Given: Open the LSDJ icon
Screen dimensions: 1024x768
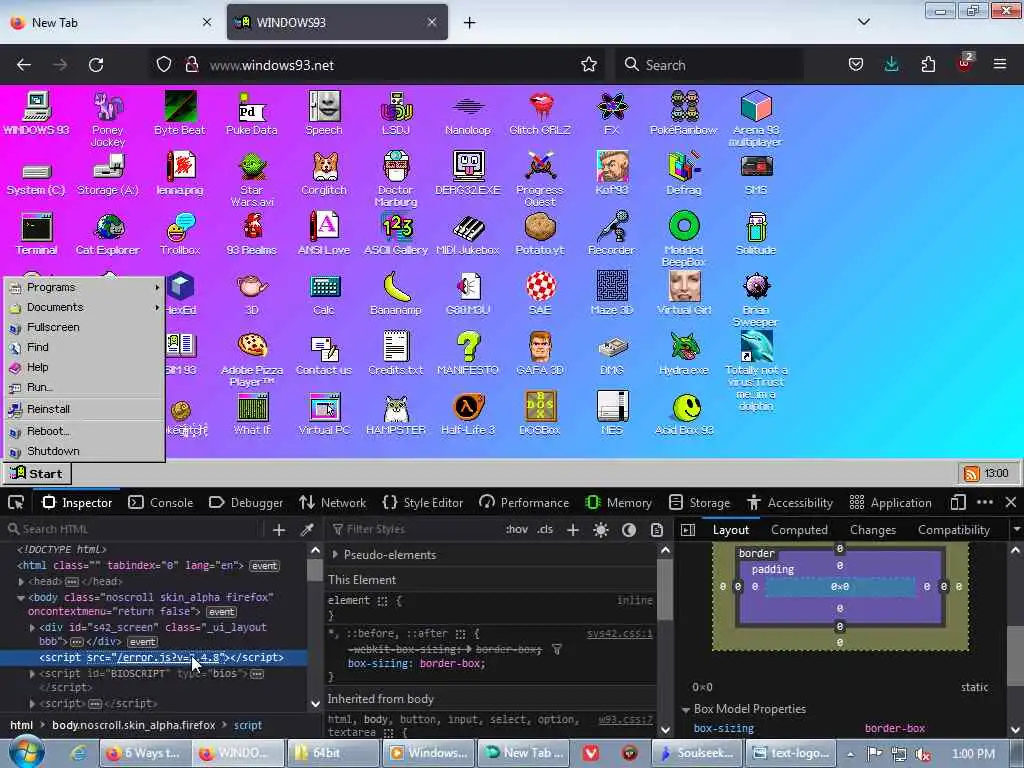Looking at the screenshot, I should coord(396,113).
